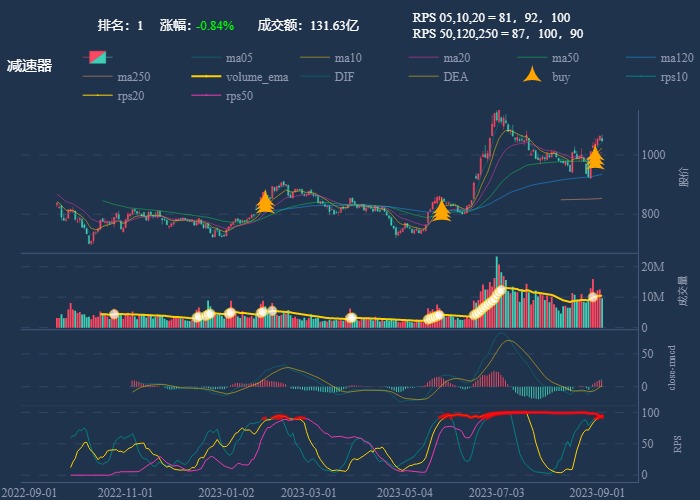This screenshot has height=500, width=700.
Task: Toggle ma120 legend item
Action: tap(642, 58)
